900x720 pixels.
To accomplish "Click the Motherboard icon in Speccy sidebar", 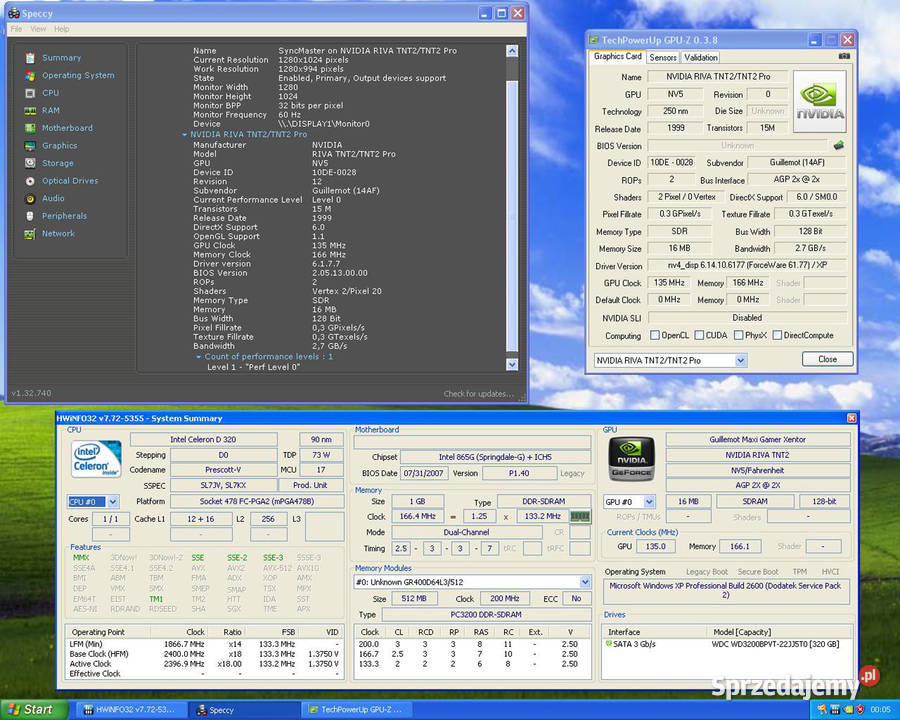I will click(30, 128).
